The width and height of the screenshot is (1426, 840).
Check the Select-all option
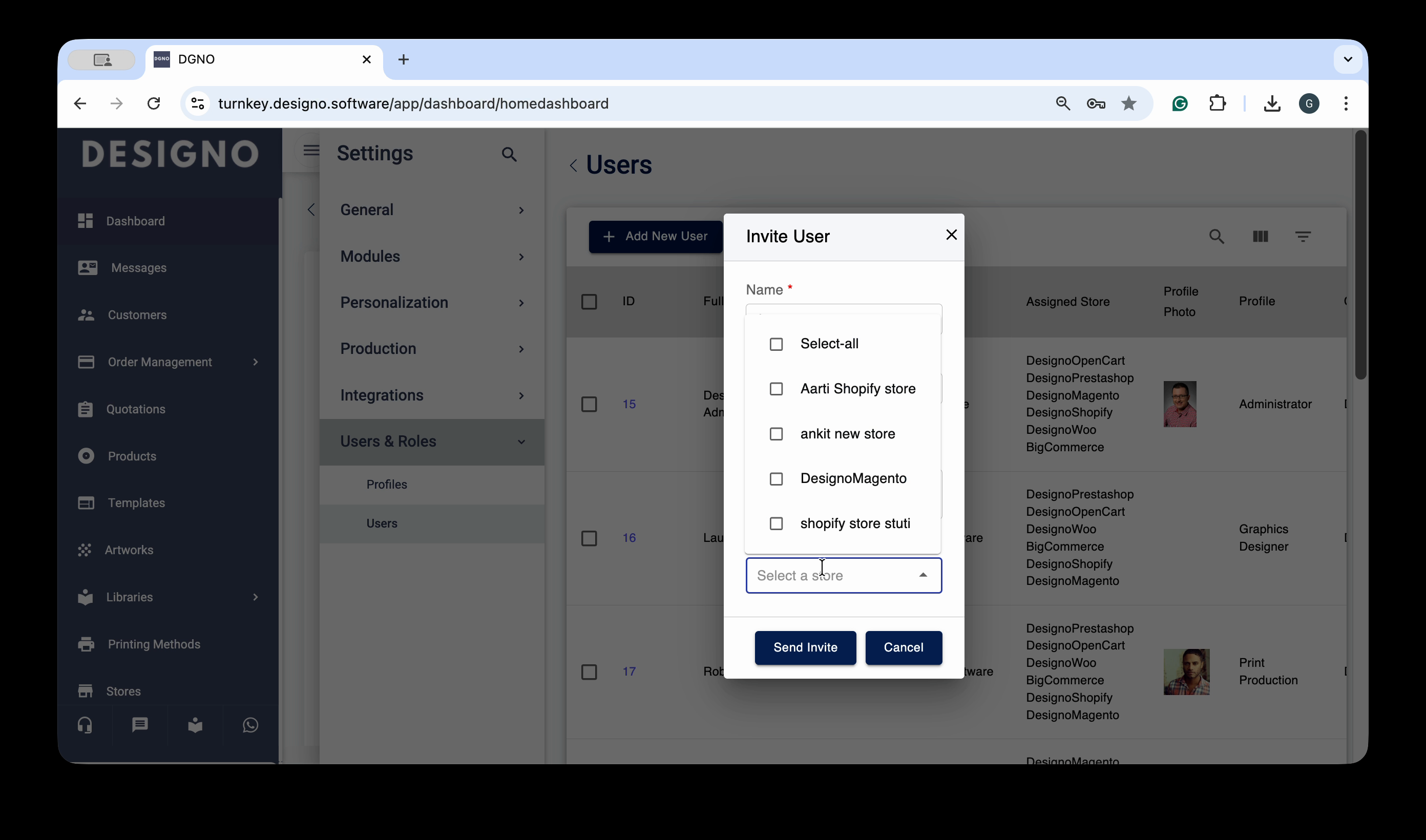click(x=777, y=344)
